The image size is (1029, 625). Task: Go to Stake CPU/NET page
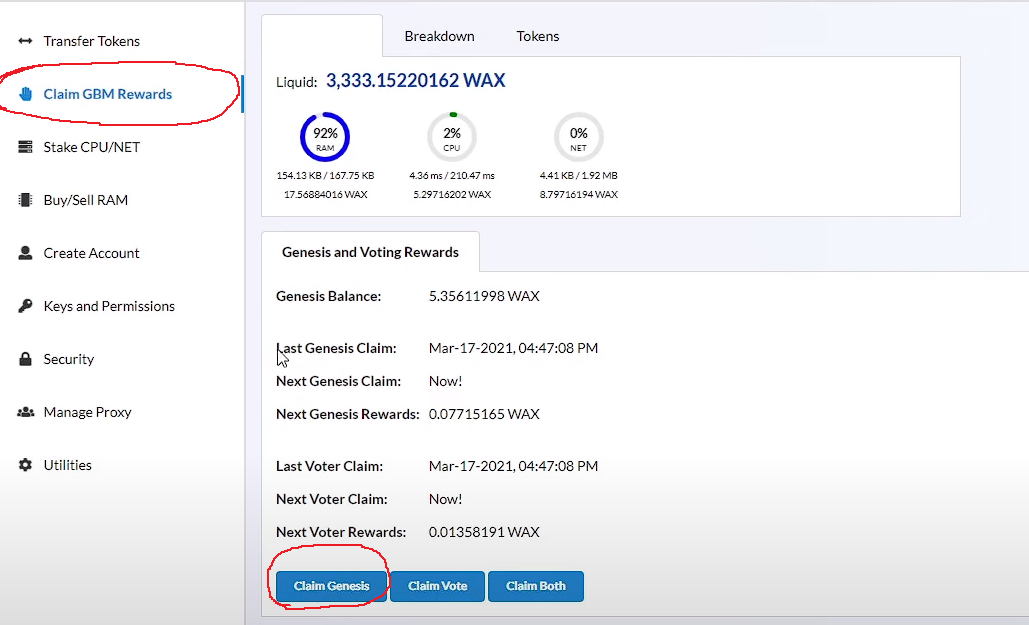(x=91, y=147)
